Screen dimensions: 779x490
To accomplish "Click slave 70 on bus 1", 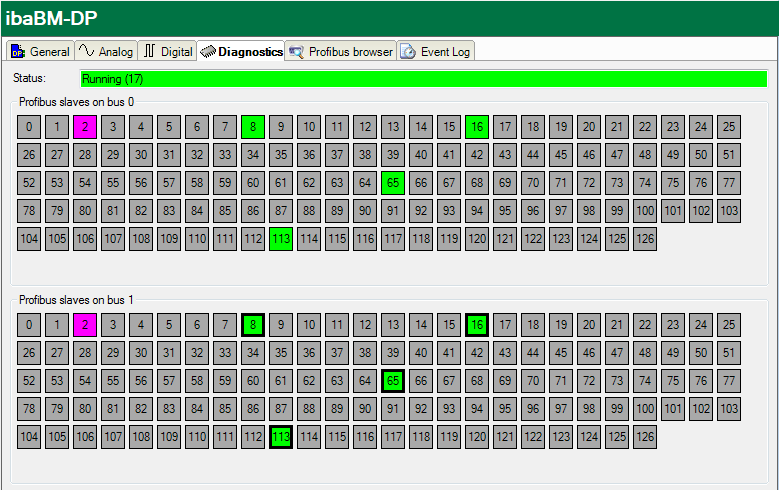I will point(533,381).
